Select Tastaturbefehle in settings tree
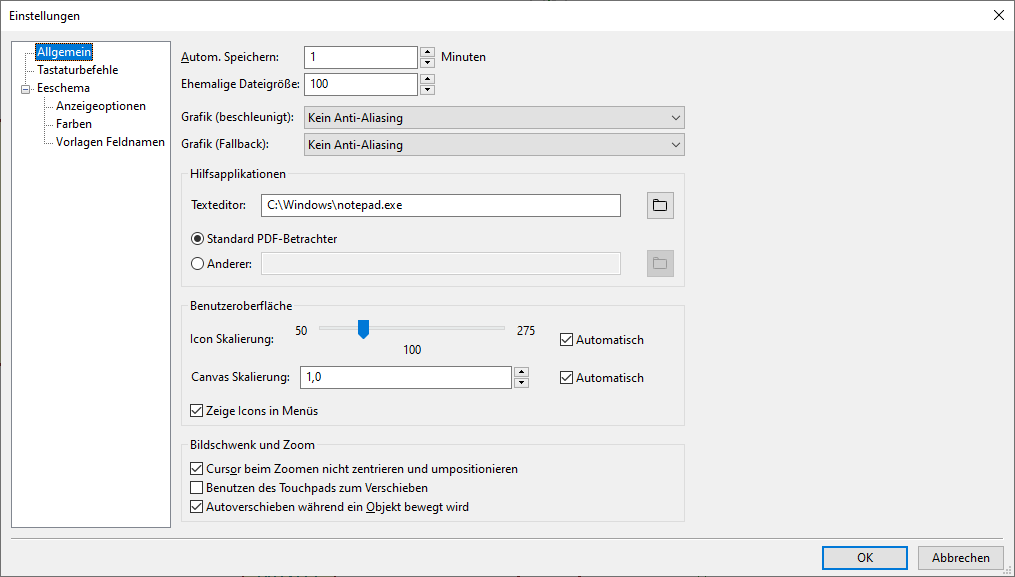Image resolution: width=1015 pixels, height=577 pixels. pos(78,70)
